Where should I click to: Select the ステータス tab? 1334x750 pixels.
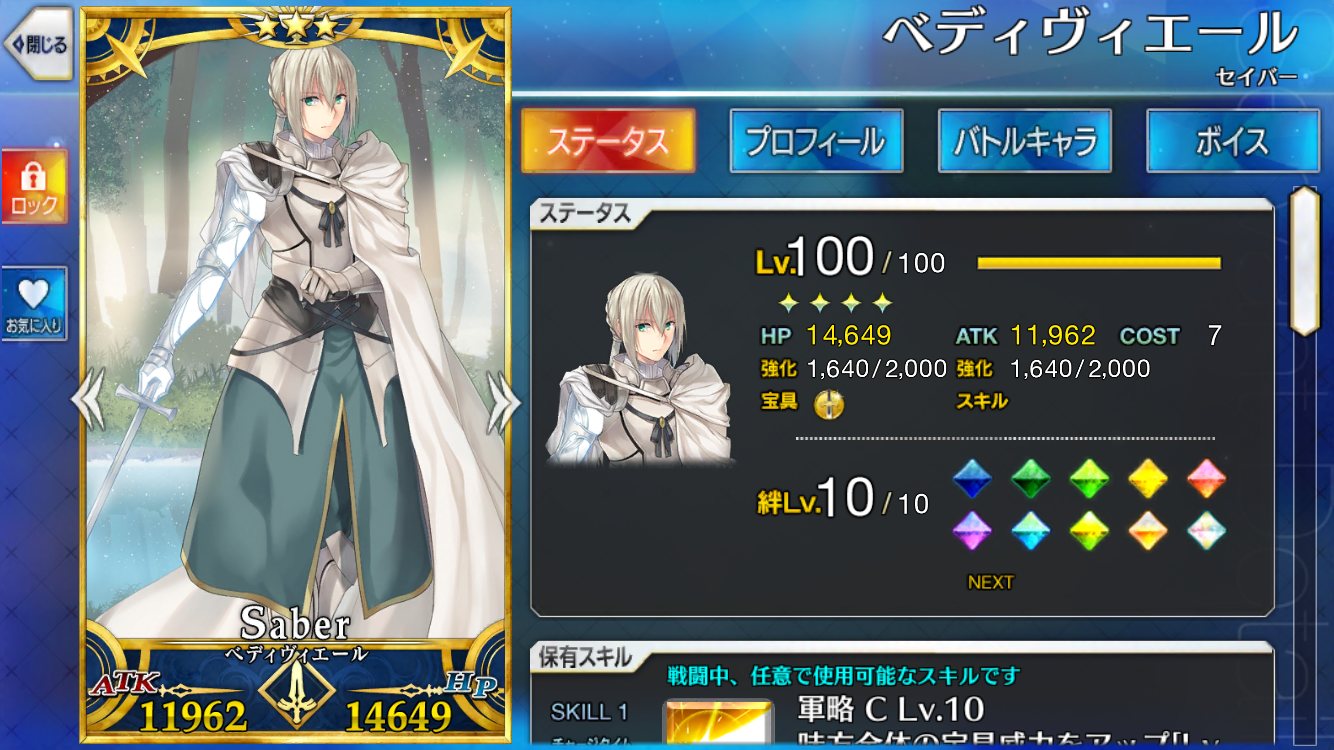[608, 141]
